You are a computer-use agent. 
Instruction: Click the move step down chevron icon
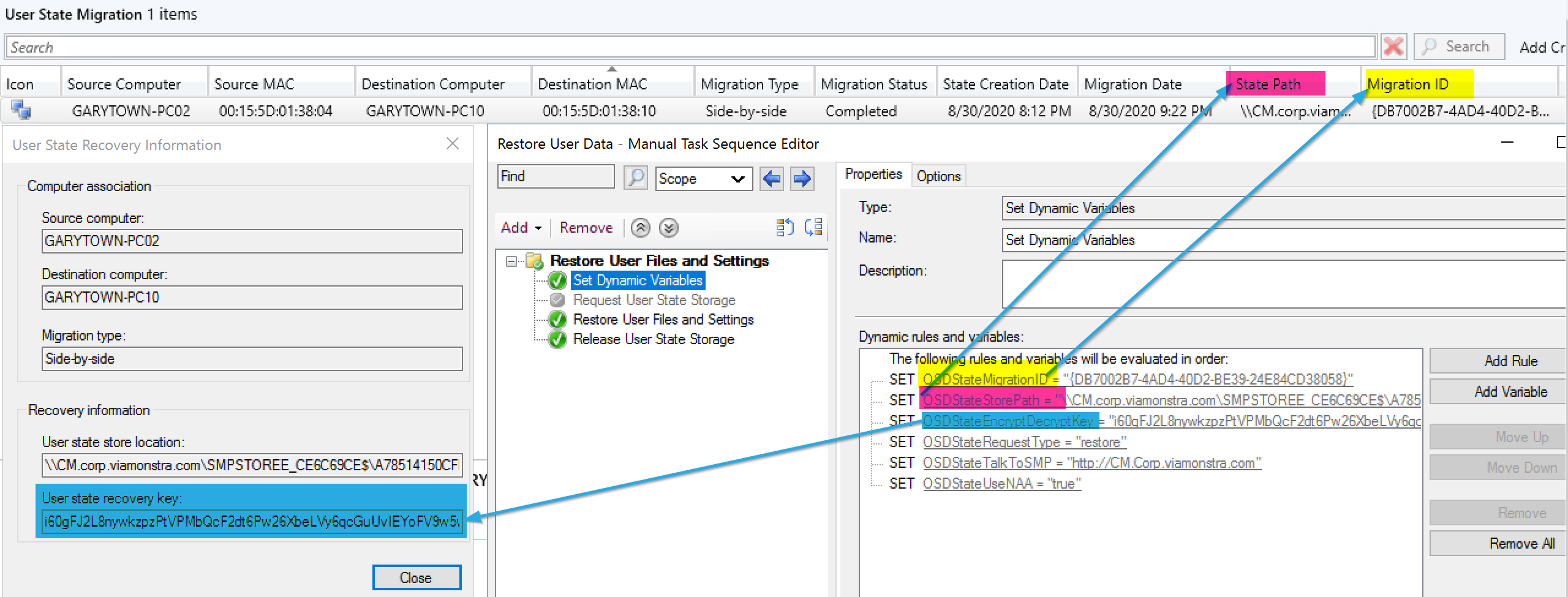tap(668, 228)
